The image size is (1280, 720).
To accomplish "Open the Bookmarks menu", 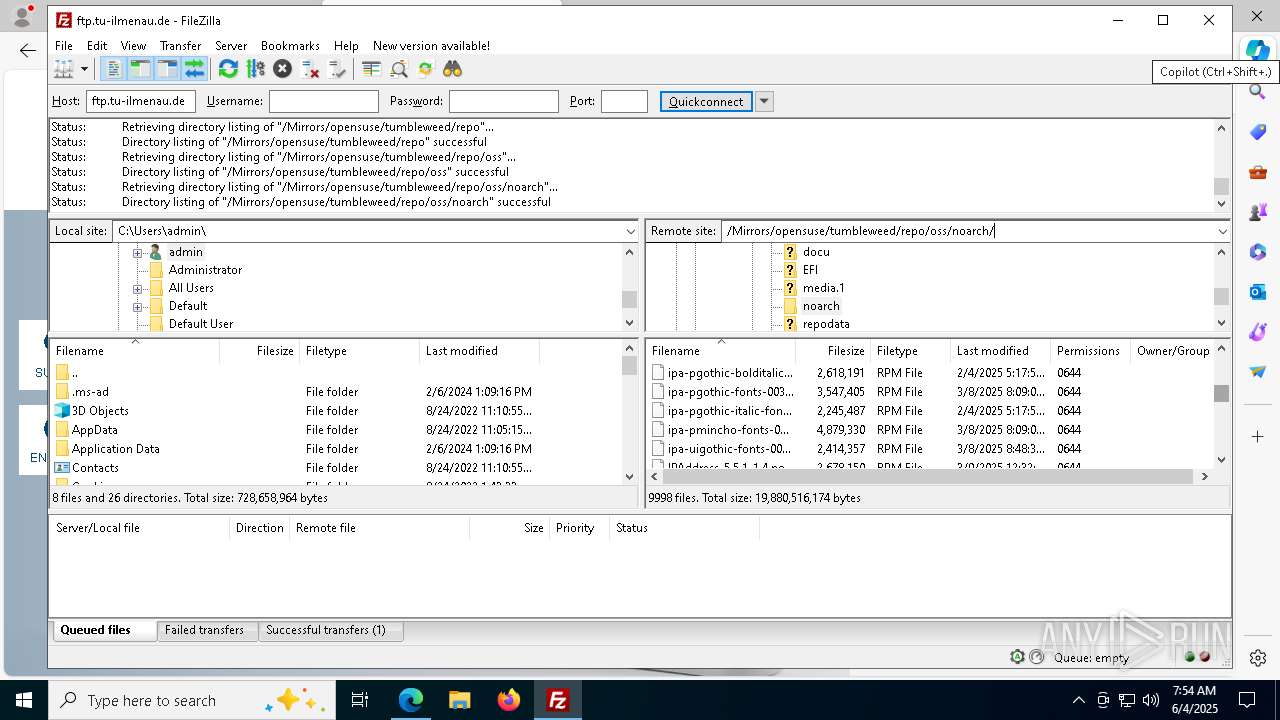I will 290,46.
